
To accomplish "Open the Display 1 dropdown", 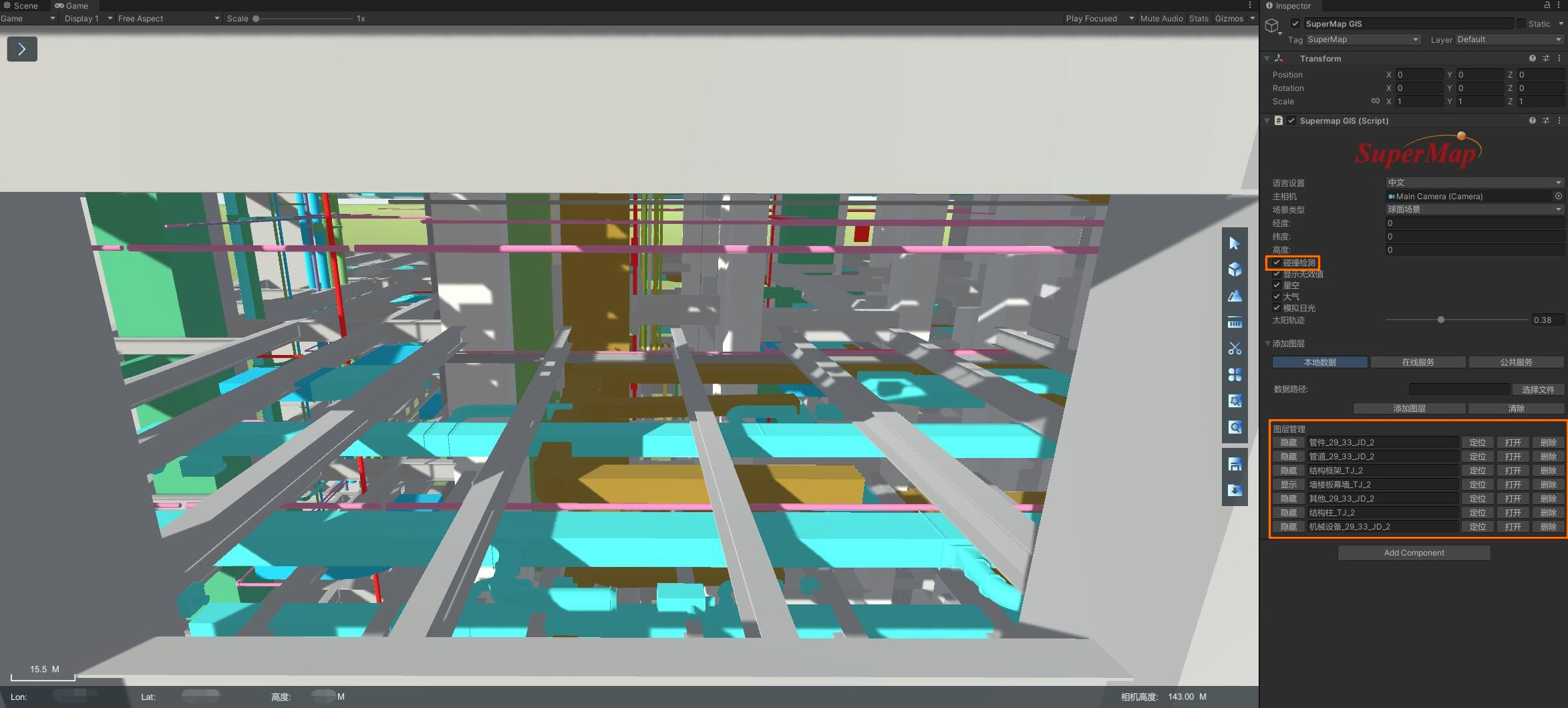I will point(88,19).
